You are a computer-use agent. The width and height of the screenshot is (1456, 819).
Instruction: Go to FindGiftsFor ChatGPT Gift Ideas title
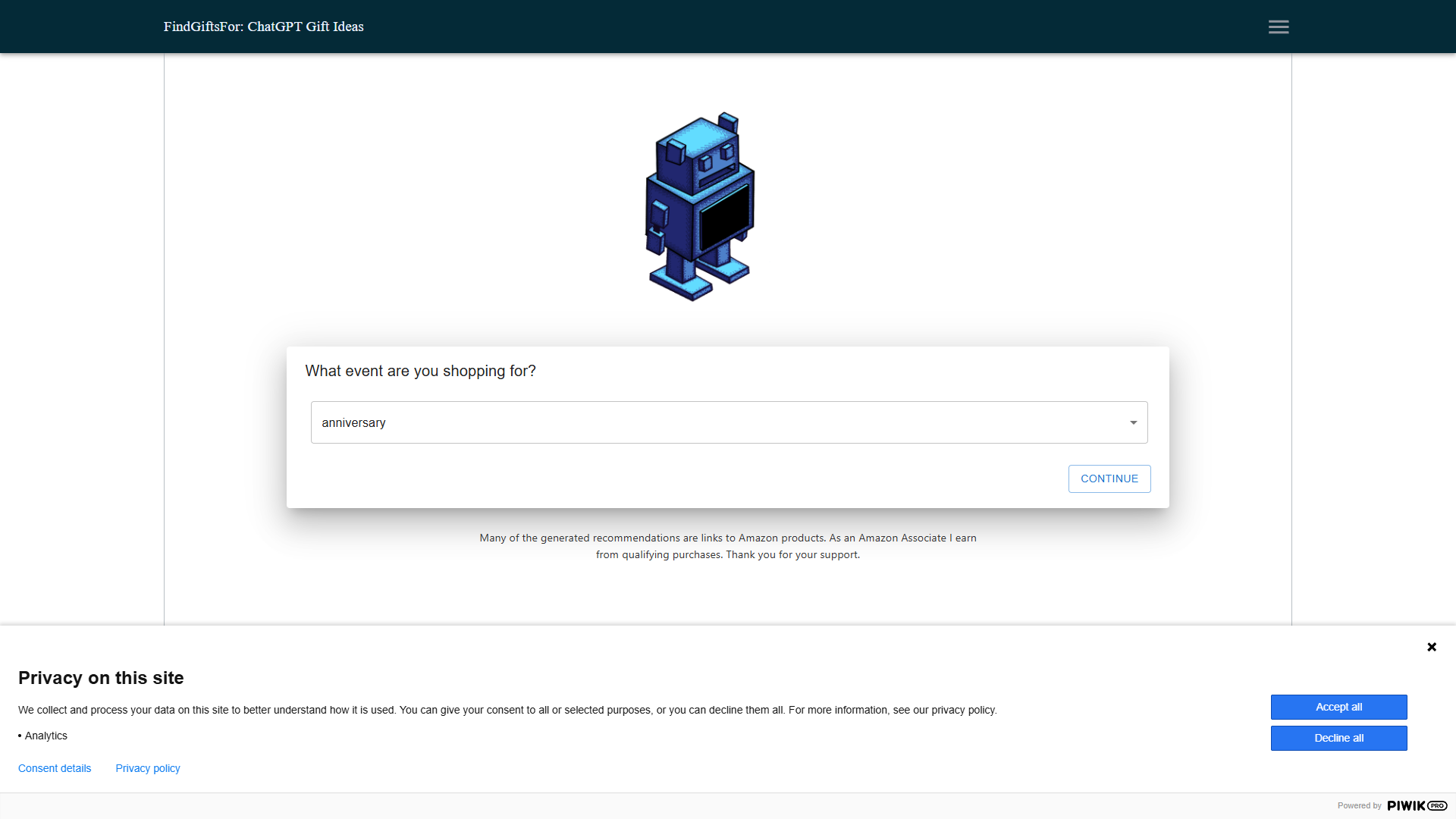263,27
